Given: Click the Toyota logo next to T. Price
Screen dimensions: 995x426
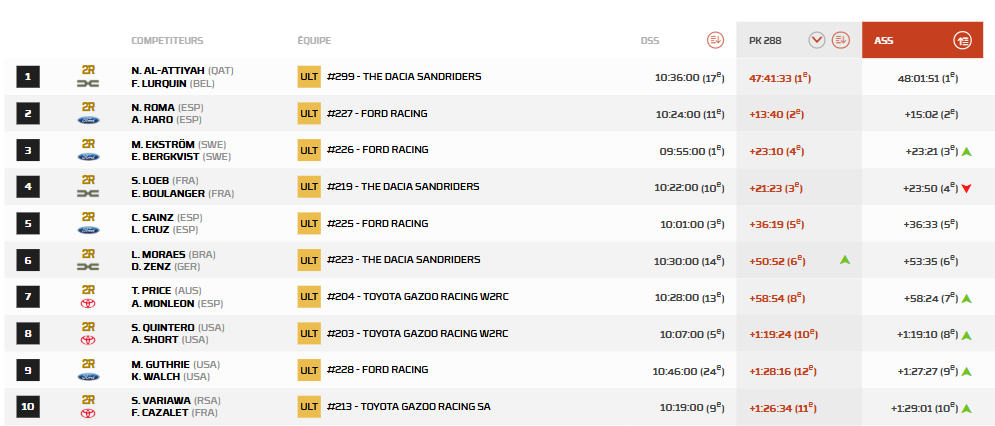Looking at the screenshot, I should click(x=88, y=304).
